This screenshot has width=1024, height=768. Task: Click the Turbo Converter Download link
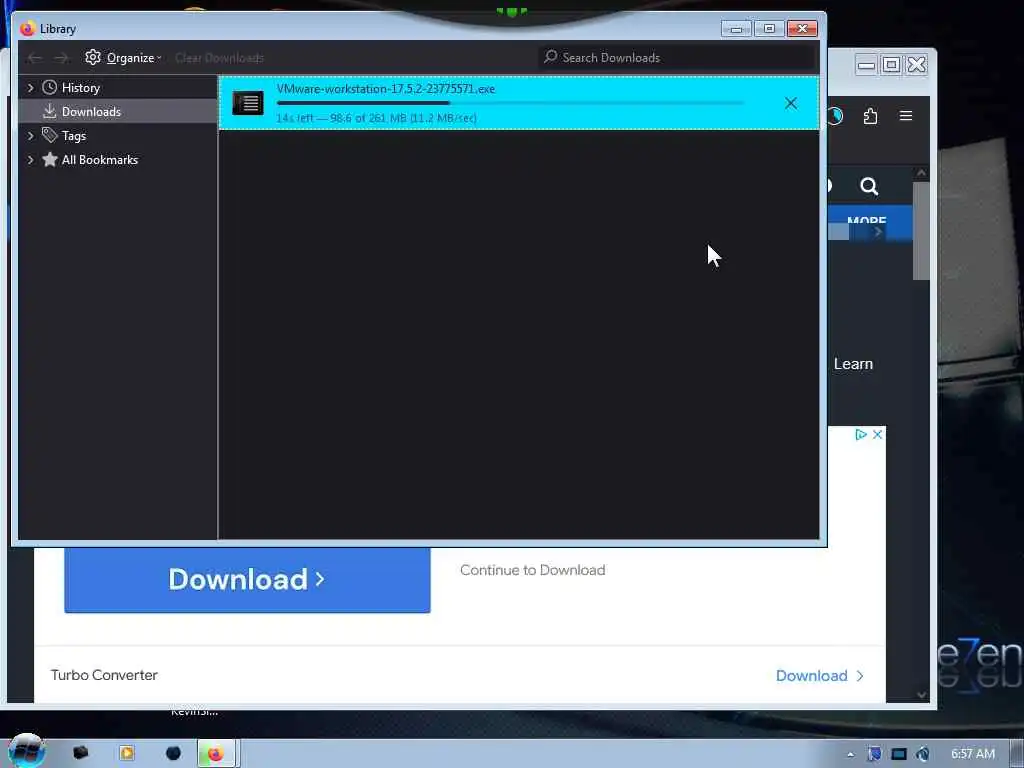[x=820, y=676]
